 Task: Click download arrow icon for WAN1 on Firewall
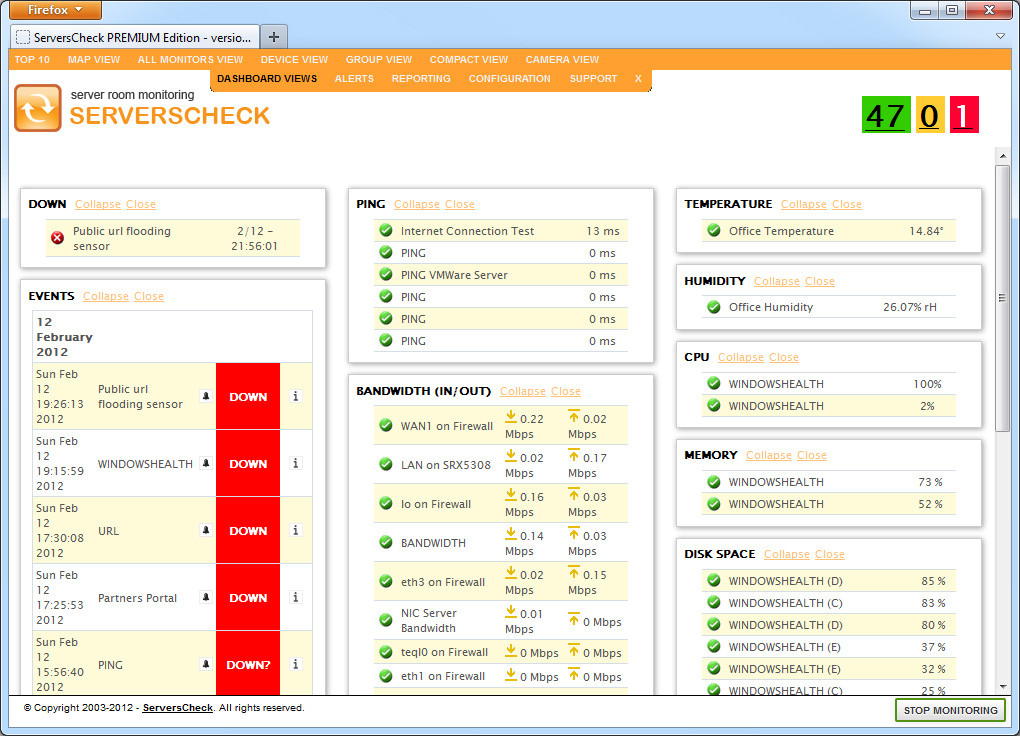(511, 417)
